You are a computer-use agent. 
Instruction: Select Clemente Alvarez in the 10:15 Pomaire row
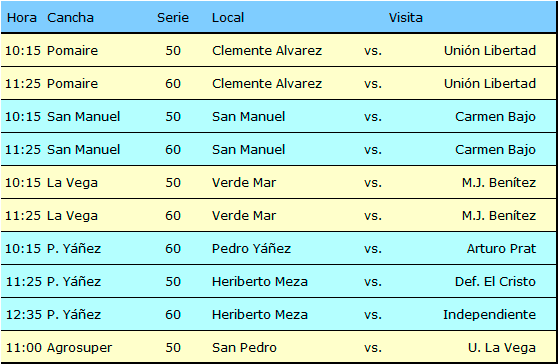click(x=267, y=51)
